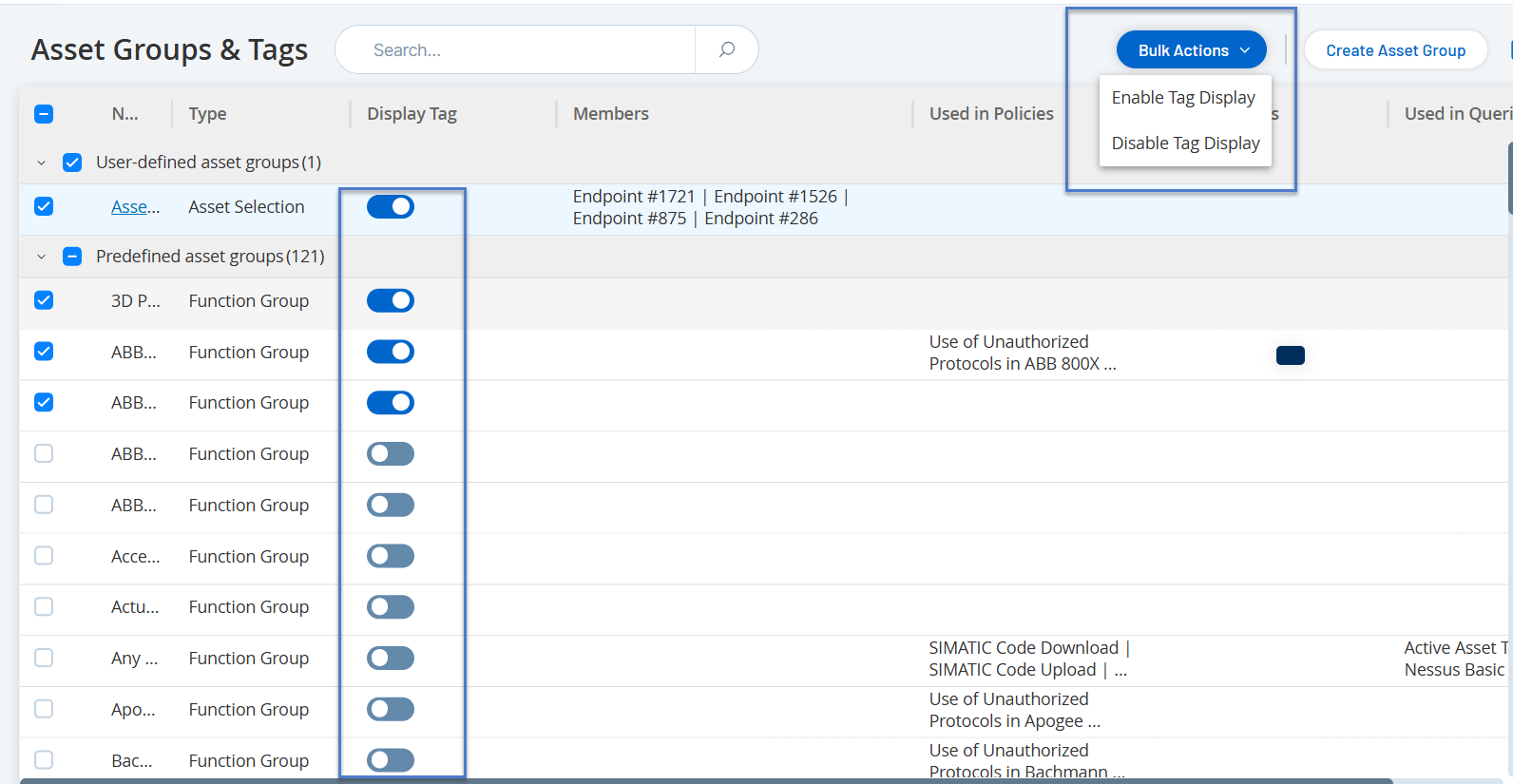Toggle Display Tag for Asset Selection row

(391, 206)
